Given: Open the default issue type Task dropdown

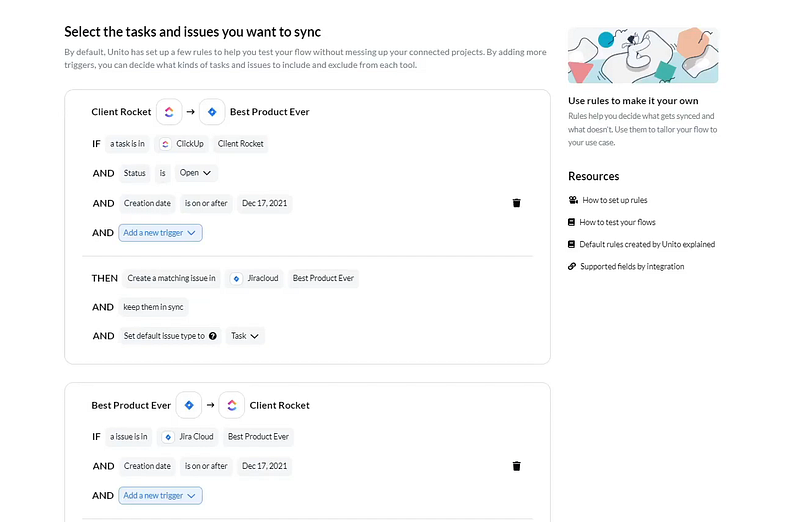Looking at the screenshot, I should pos(245,336).
